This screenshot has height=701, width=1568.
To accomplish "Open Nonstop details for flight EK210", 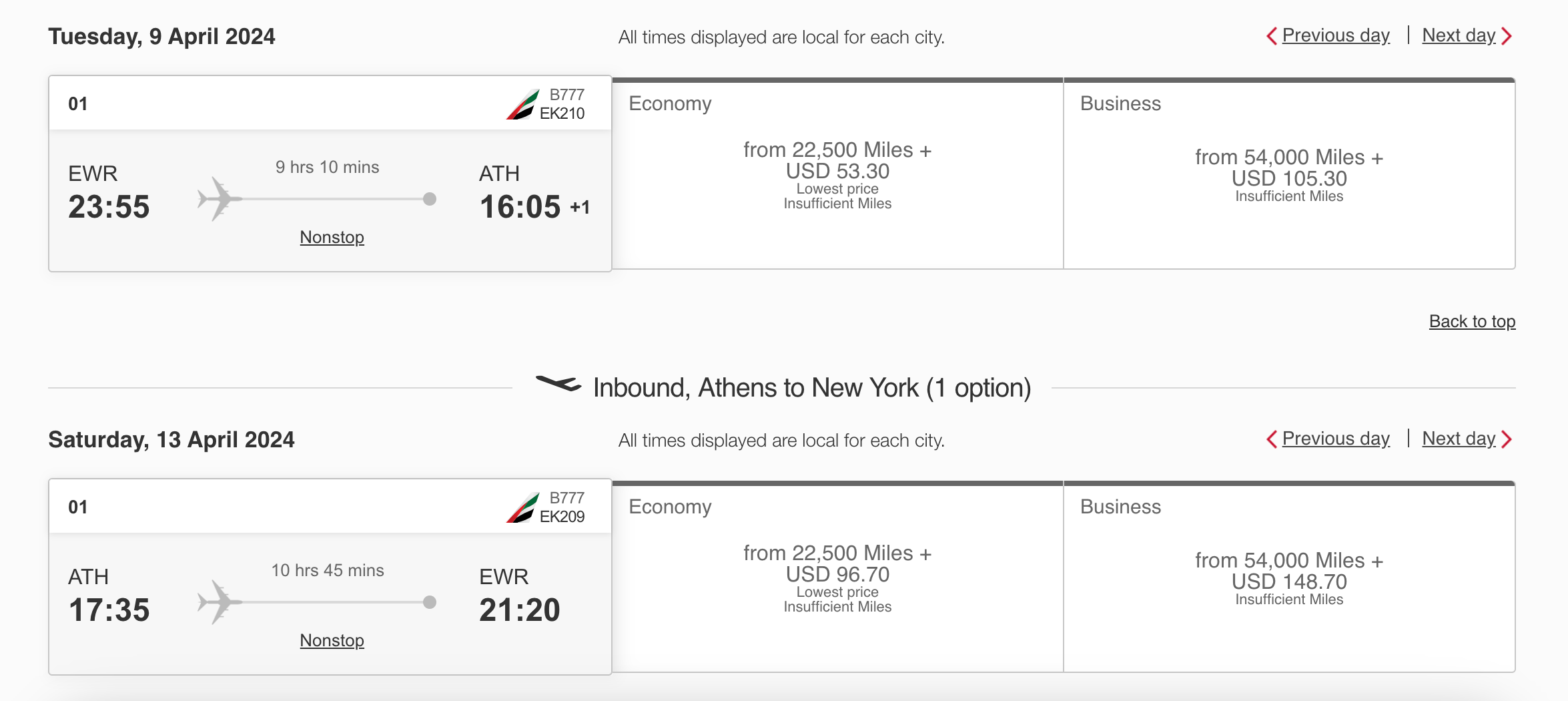I will coord(332,237).
